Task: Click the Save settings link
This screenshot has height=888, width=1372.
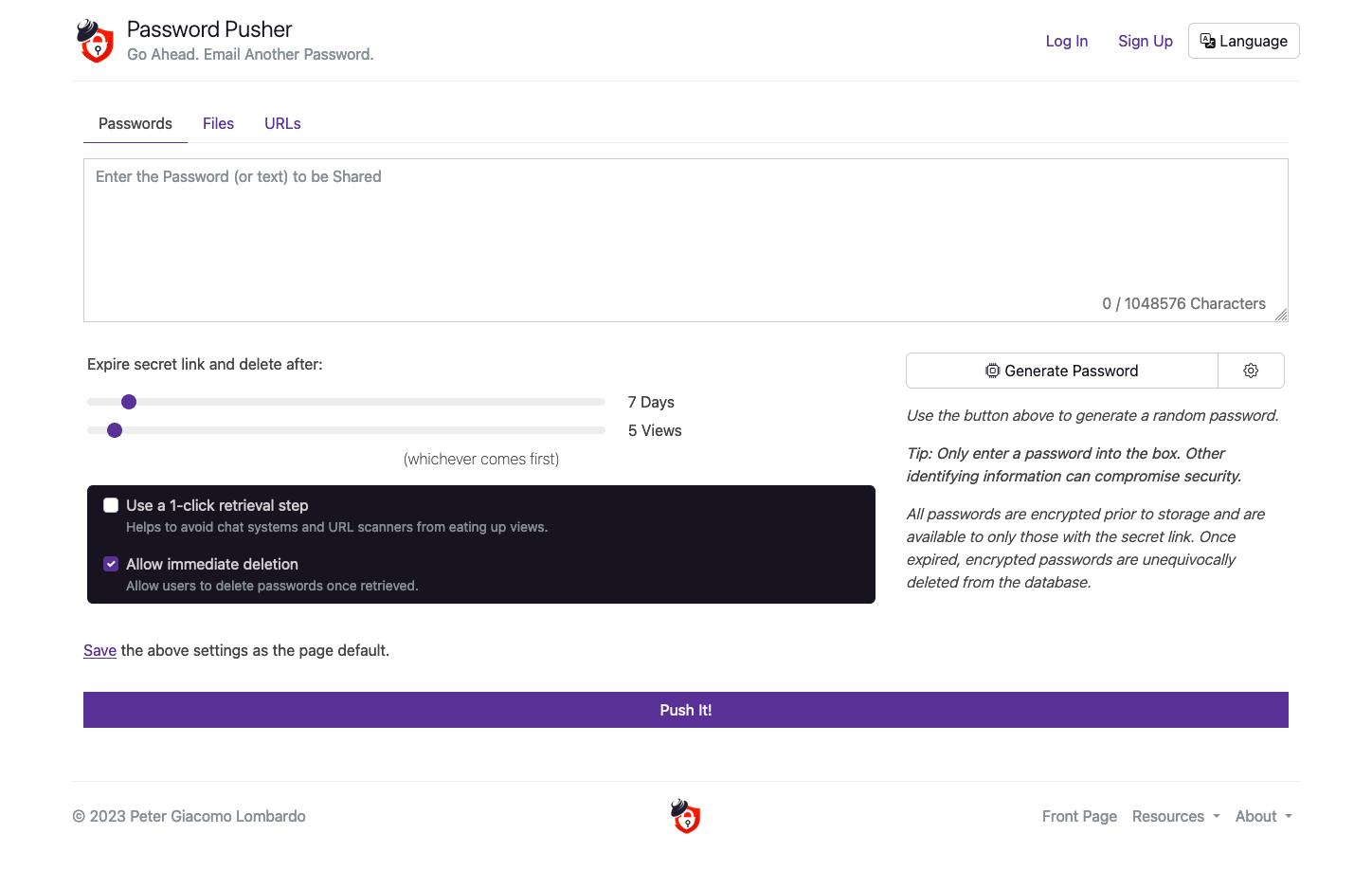Action: 99,650
